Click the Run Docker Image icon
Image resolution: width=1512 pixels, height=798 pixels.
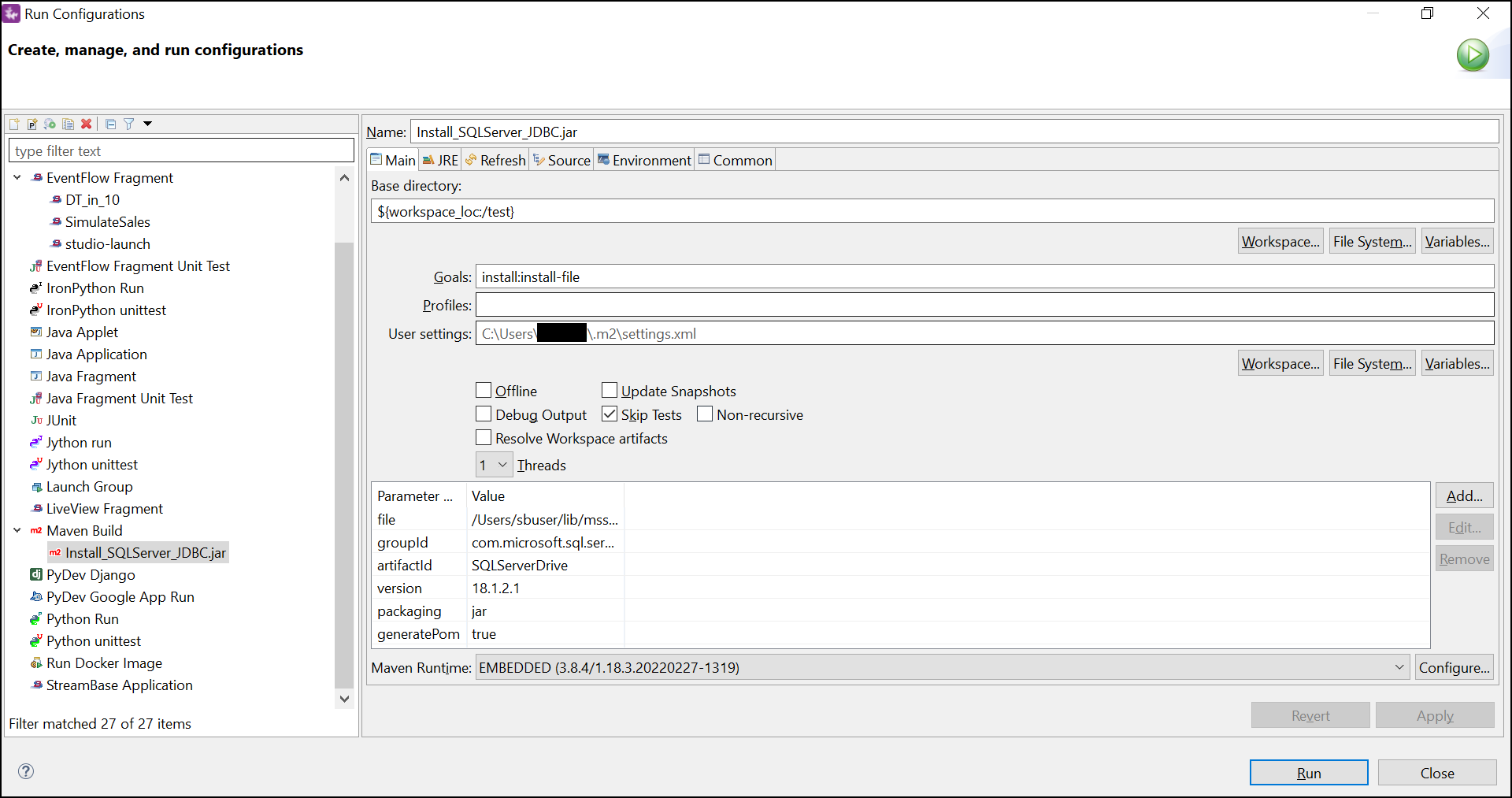point(36,663)
